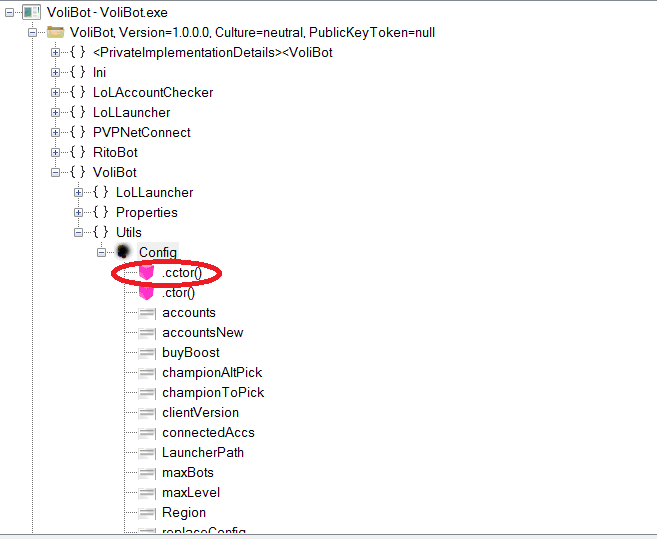This screenshot has height=539, width=657.
Task: Expand the PVPNetConnect namespace
Action: [x=55, y=132]
